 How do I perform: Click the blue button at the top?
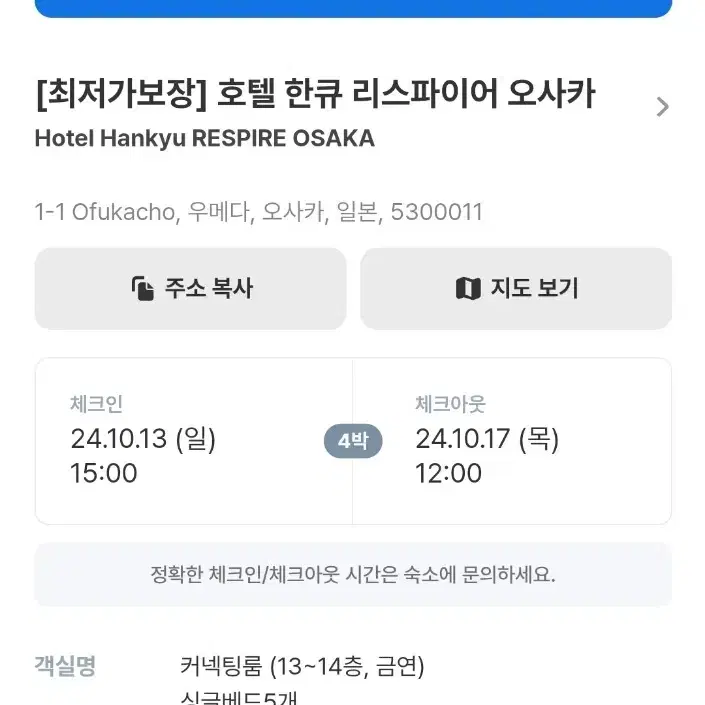(x=353, y=8)
